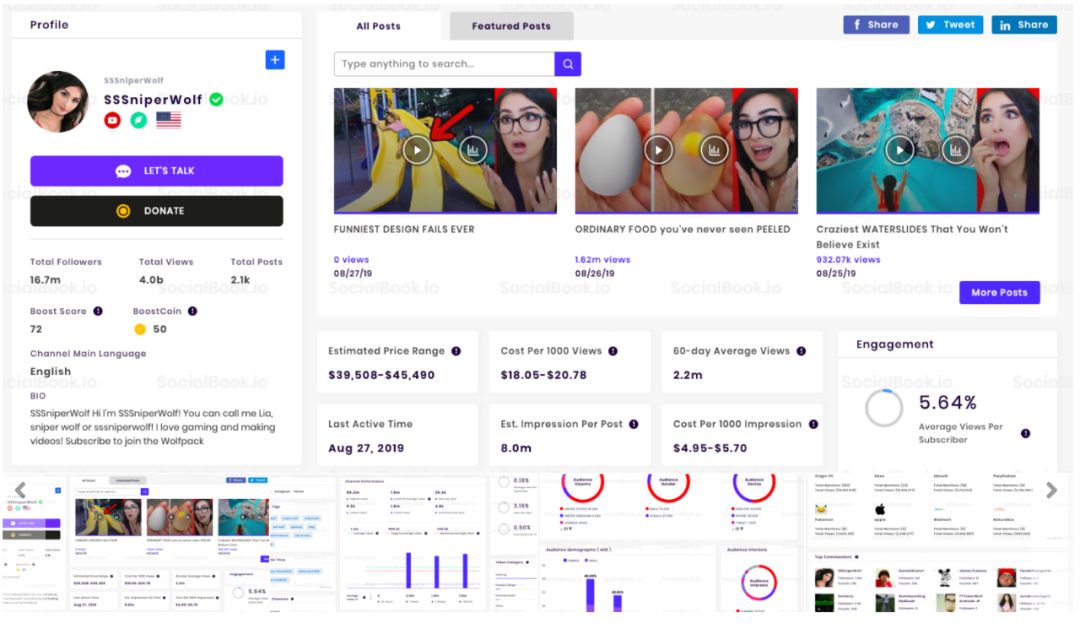
Task: Click the '1.62m views' link
Action: [603, 260]
